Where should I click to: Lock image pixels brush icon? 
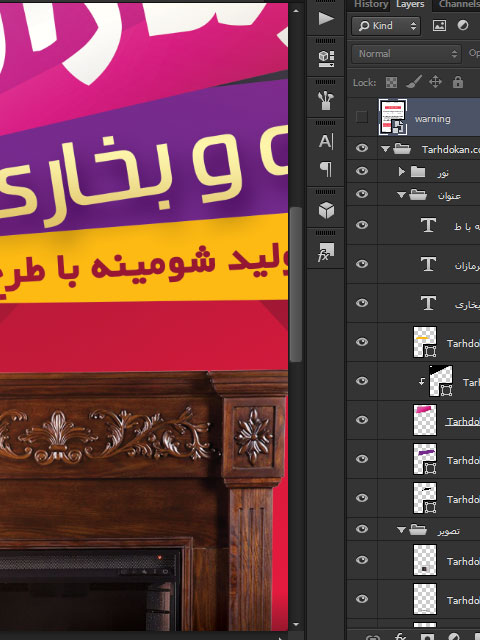413,82
